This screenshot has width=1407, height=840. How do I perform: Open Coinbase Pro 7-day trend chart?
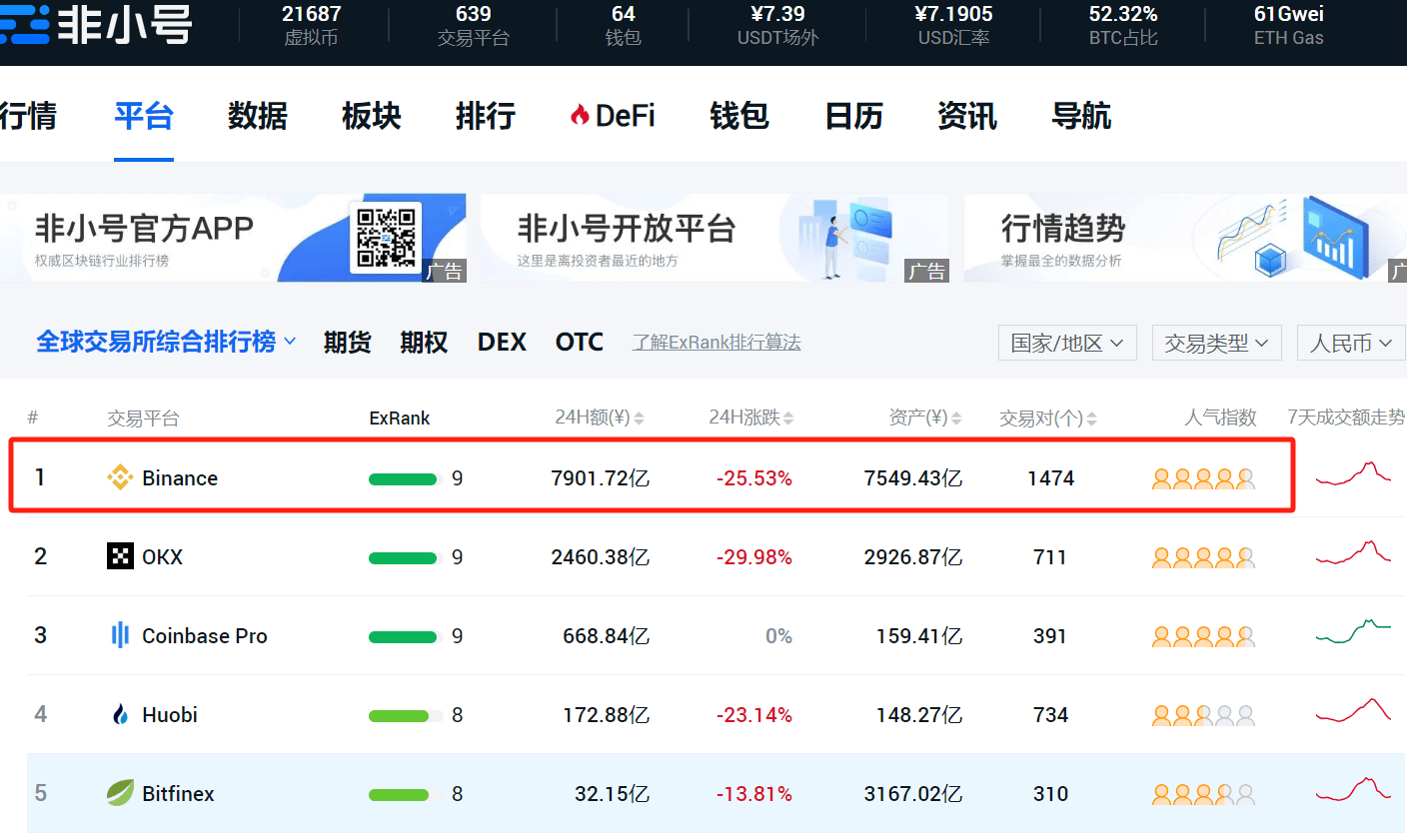(1353, 631)
